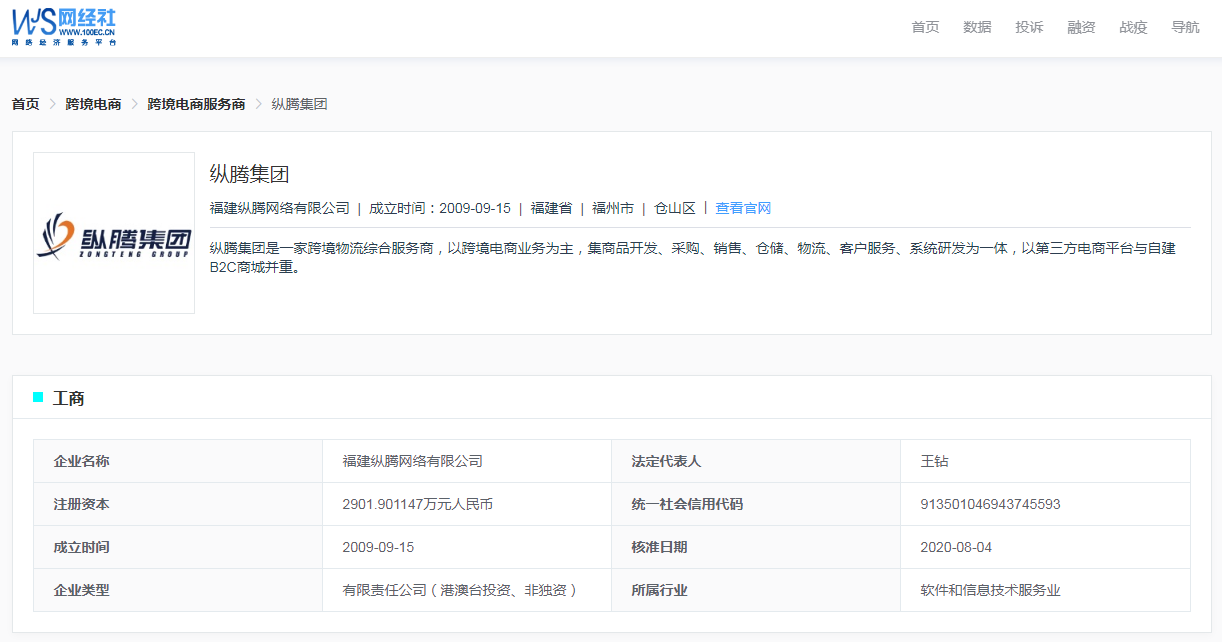Open the 投诉 navigation item
Viewport: 1222px width, 642px height.
click(1029, 27)
